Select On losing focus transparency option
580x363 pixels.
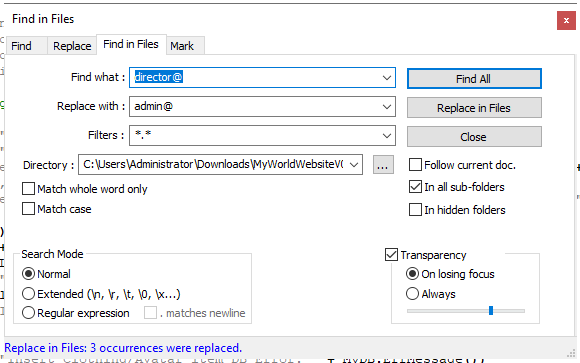412,274
